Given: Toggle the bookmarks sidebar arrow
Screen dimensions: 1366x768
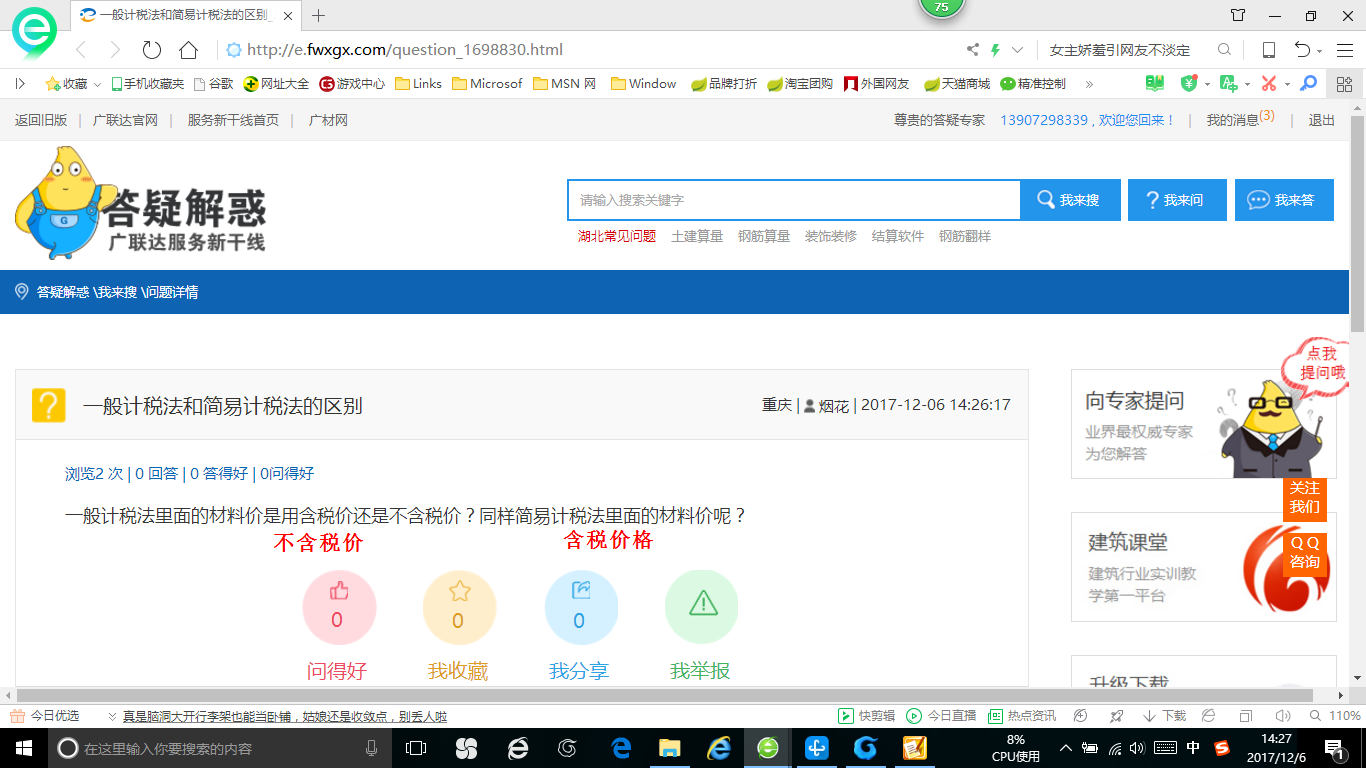Looking at the screenshot, I should pyautogui.click(x=20, y=84).
